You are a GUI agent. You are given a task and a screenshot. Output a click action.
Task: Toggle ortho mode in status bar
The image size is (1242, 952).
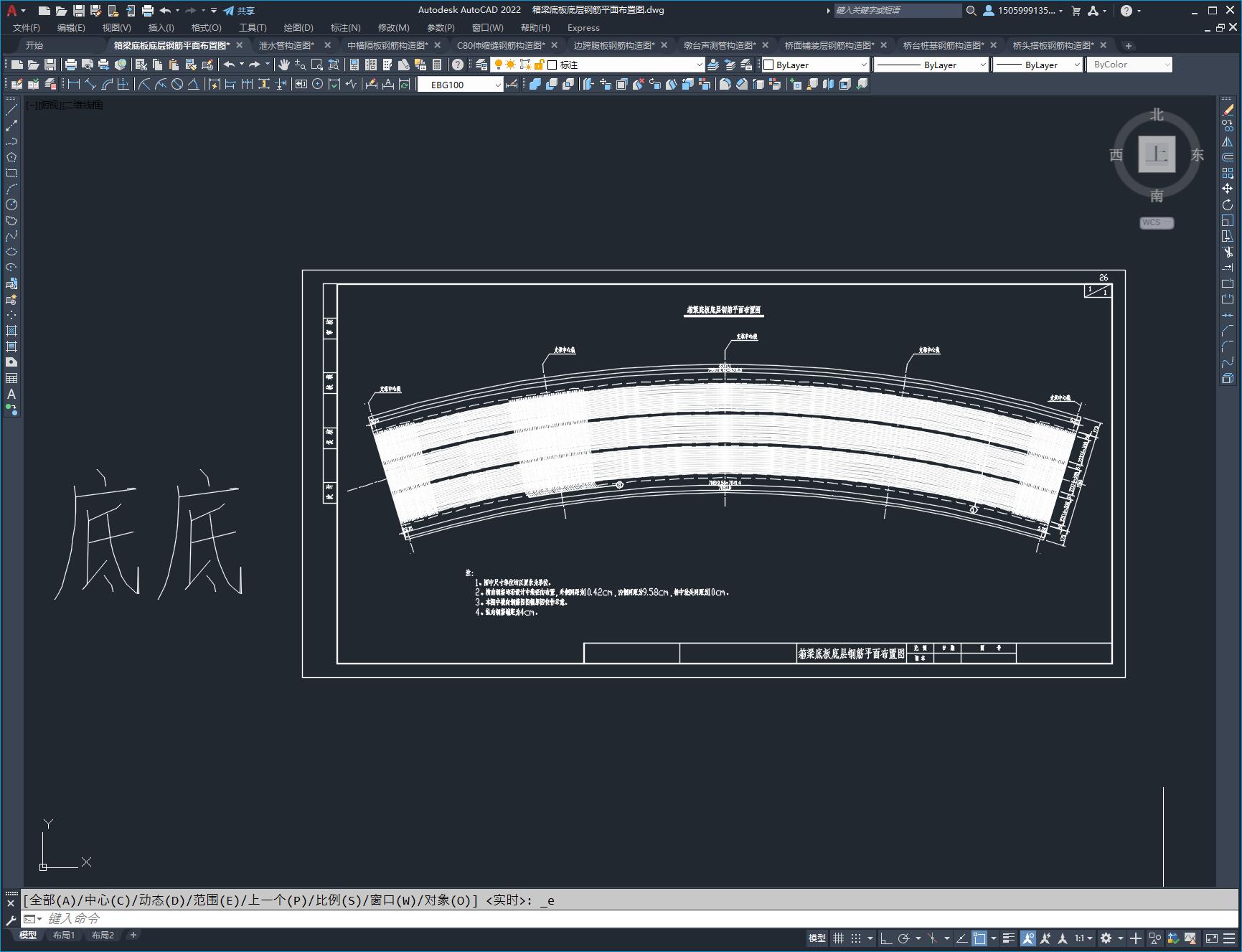click(886, 938)
